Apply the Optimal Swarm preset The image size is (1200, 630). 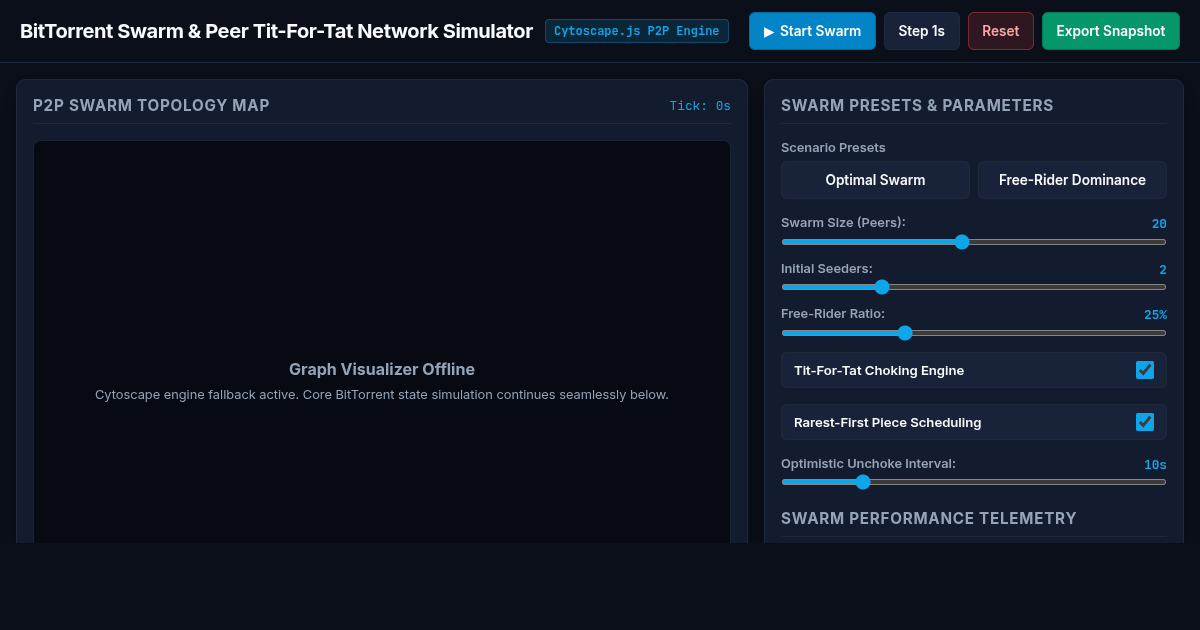(875, 180)
